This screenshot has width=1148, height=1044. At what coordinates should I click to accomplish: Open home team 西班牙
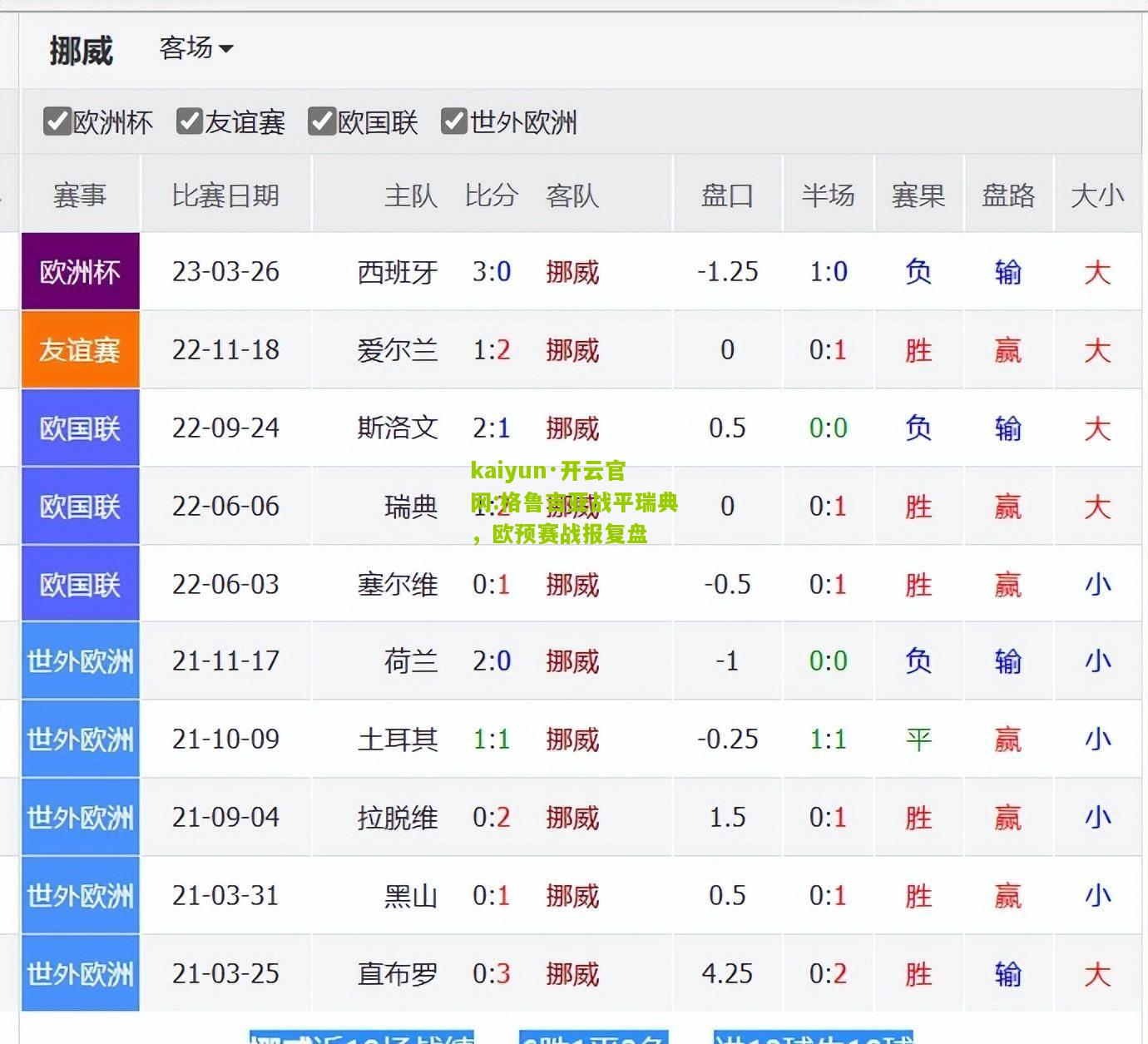[398, 271]
